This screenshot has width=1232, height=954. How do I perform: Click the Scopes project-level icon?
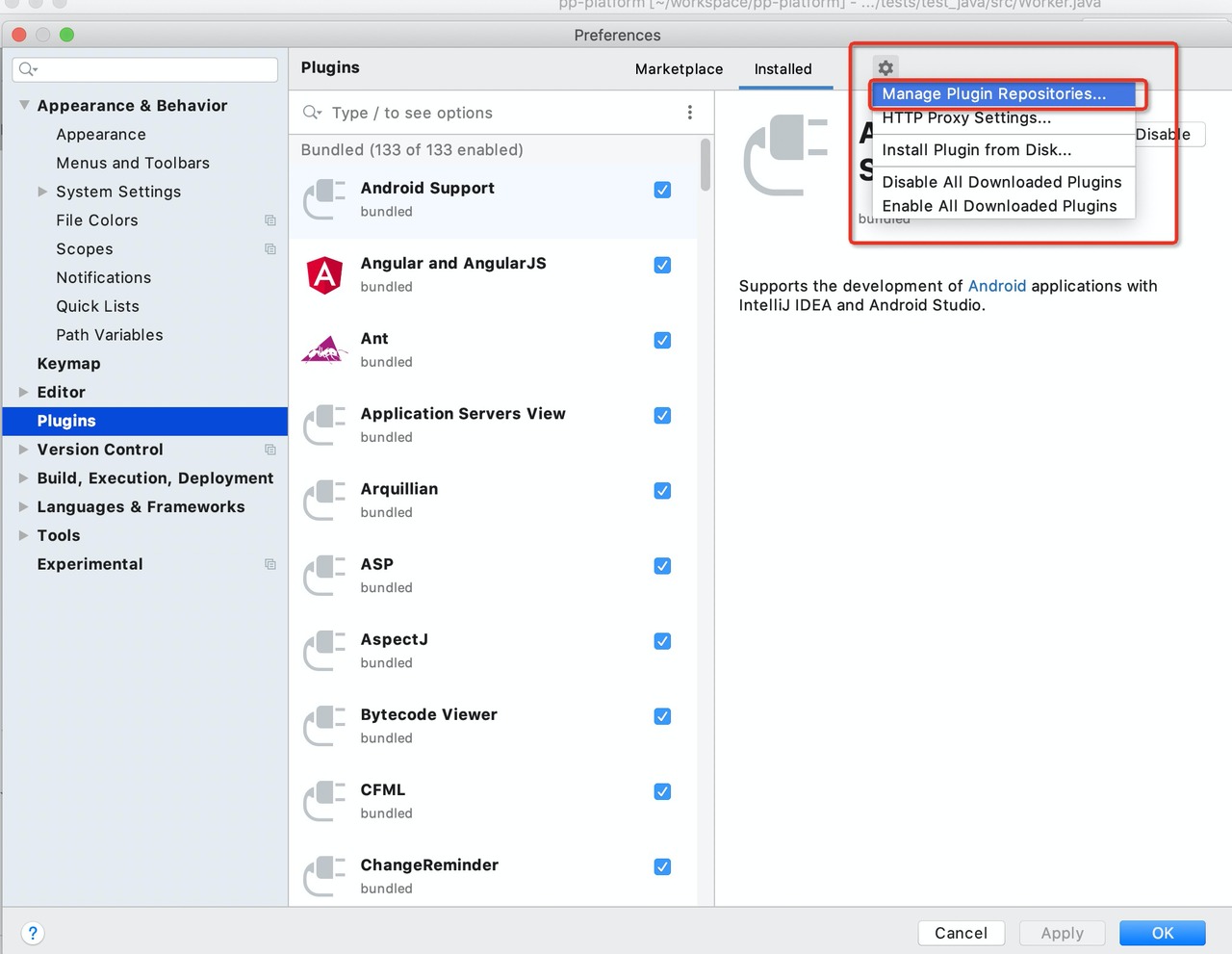tap(270, 249)
